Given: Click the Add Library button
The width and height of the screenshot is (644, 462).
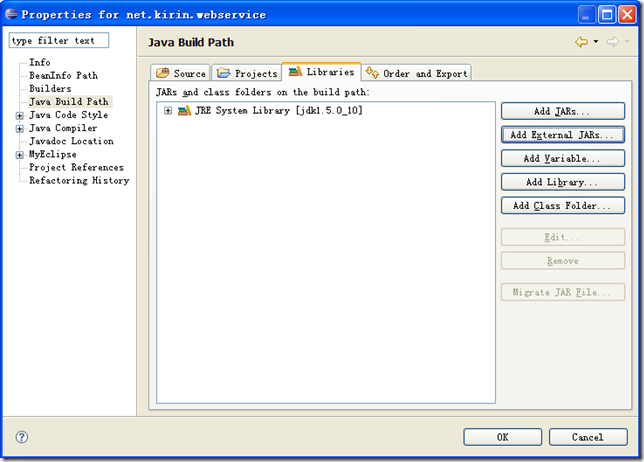Looking at the screenshot, I should [563, 182].
